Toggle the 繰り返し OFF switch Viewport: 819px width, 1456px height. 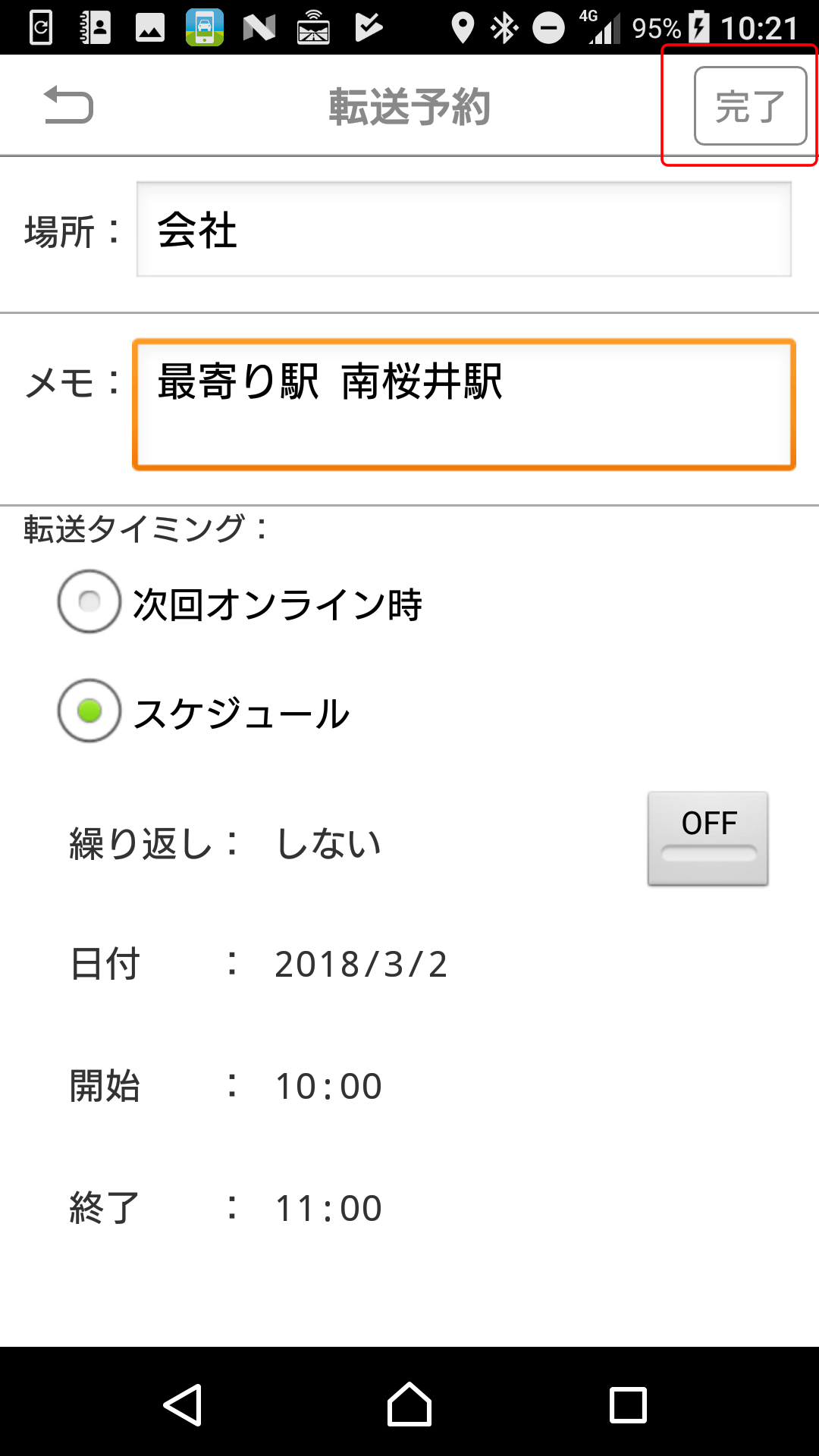[708, 839]
